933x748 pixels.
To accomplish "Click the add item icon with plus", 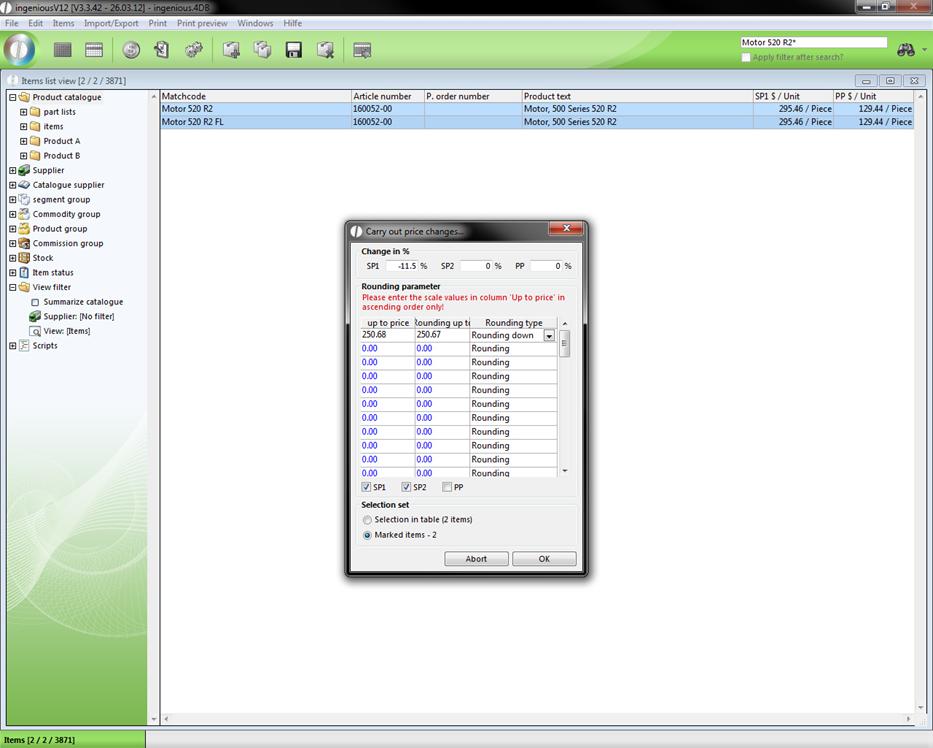I will coord(231,49).
